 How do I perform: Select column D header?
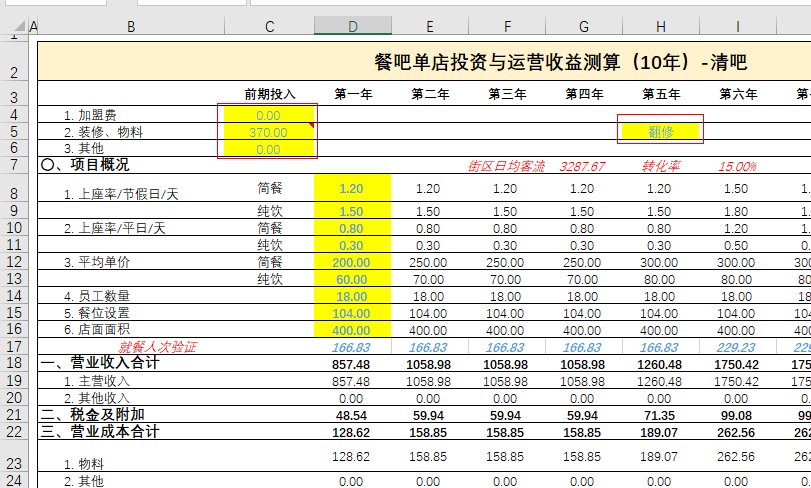tap(353, 26)
